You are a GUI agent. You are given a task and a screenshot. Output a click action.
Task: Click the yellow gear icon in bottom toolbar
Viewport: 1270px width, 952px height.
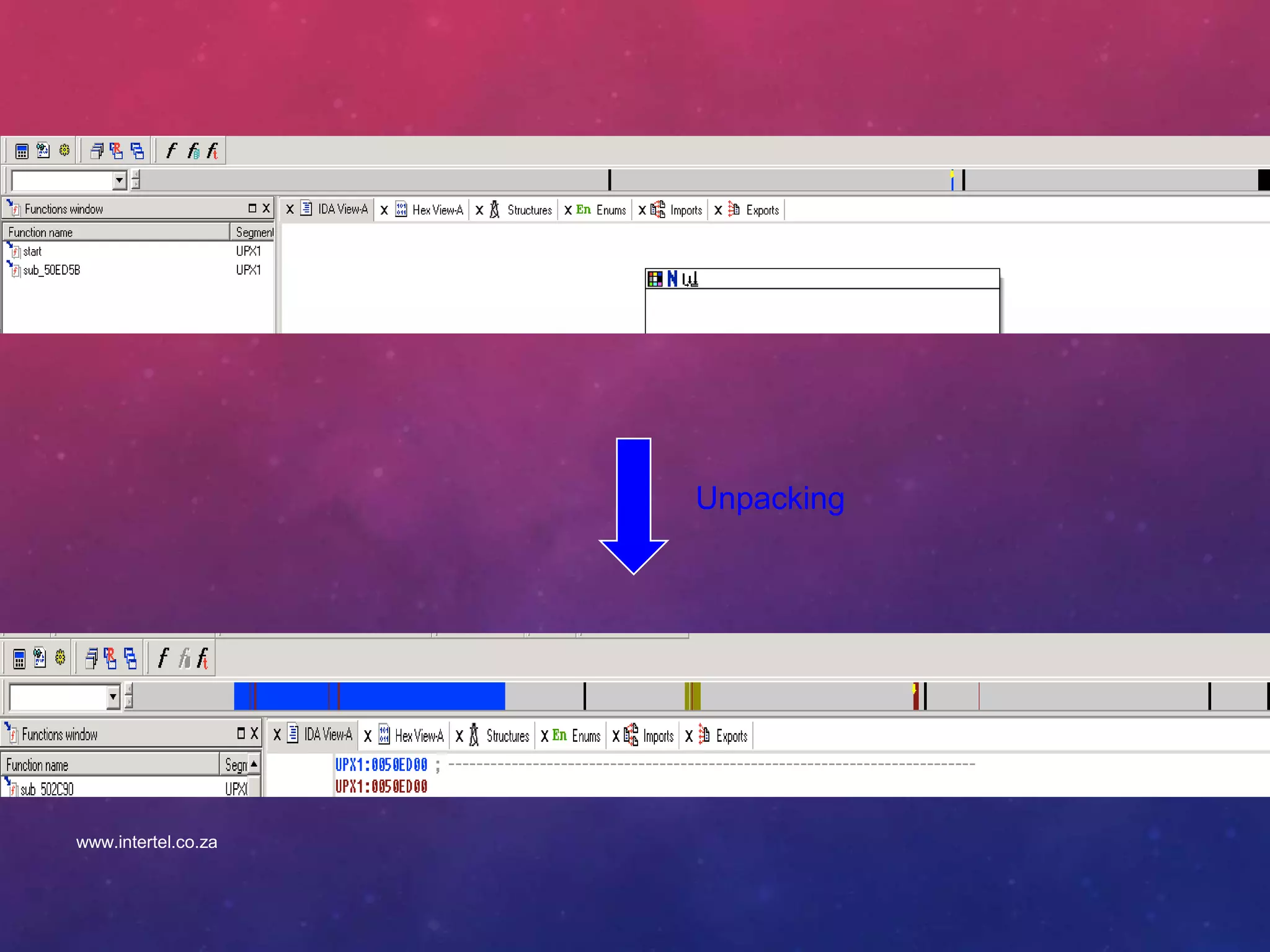60,658
